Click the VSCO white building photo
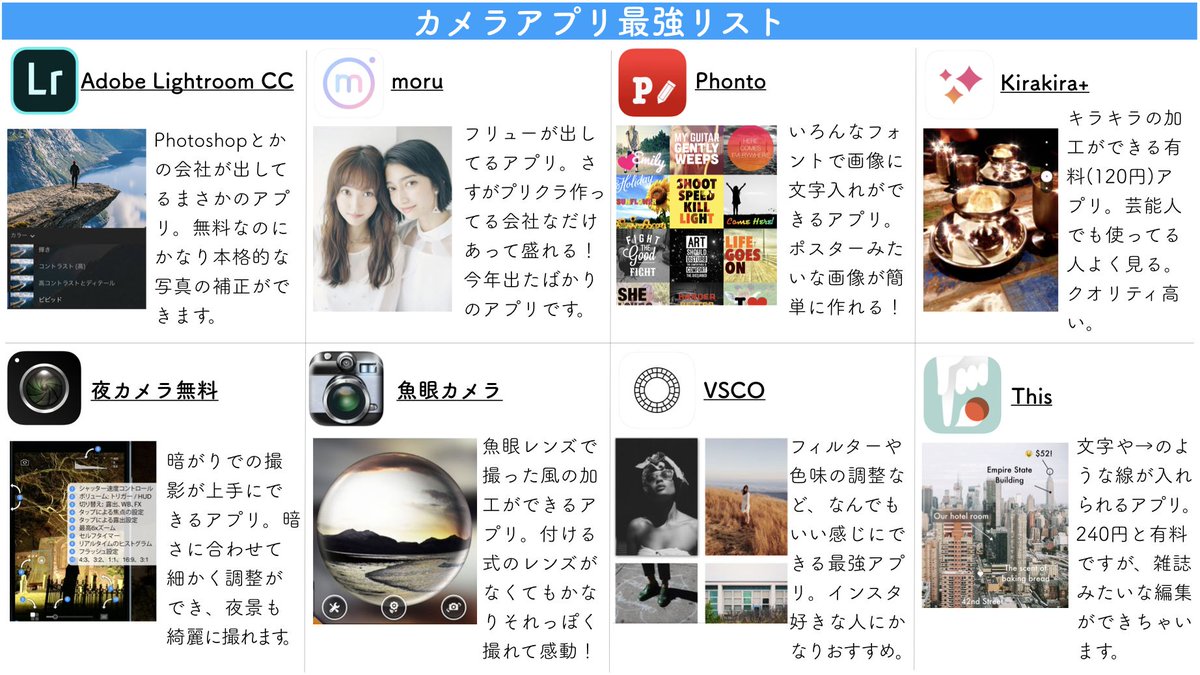1200x675 pixels. [x=746, y=593]
